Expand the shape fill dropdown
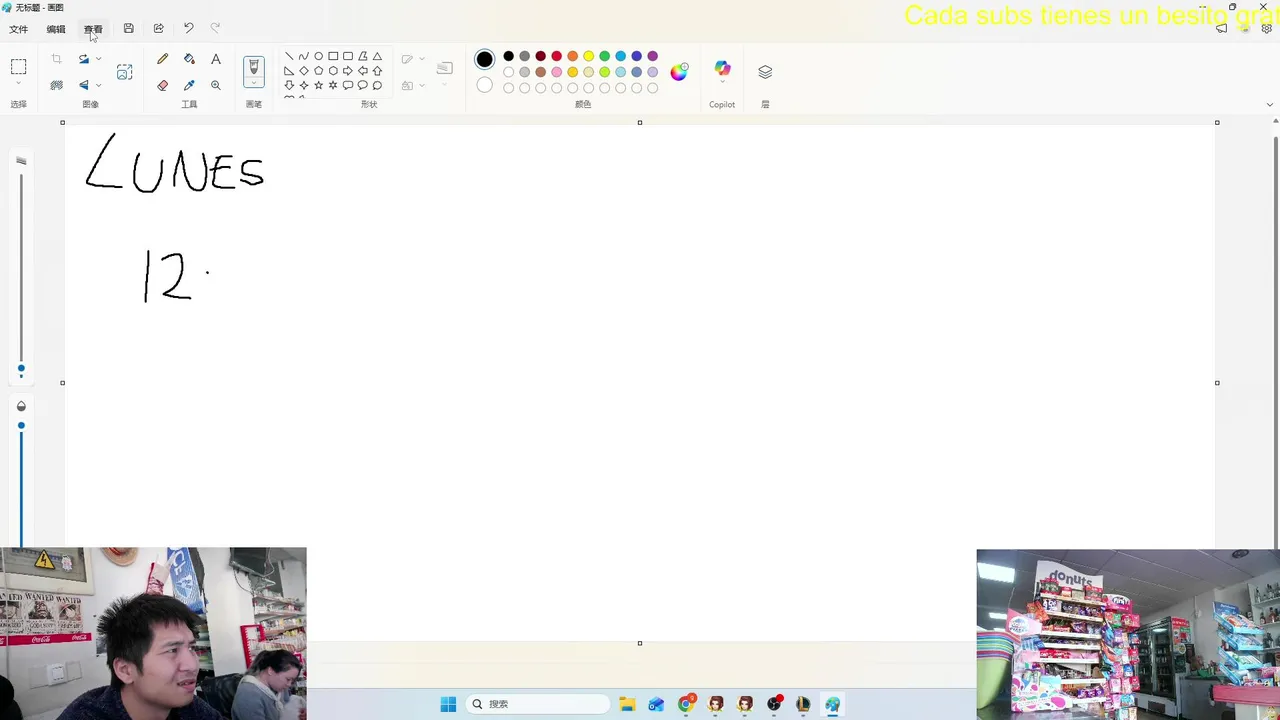 (x=421, y=85)
